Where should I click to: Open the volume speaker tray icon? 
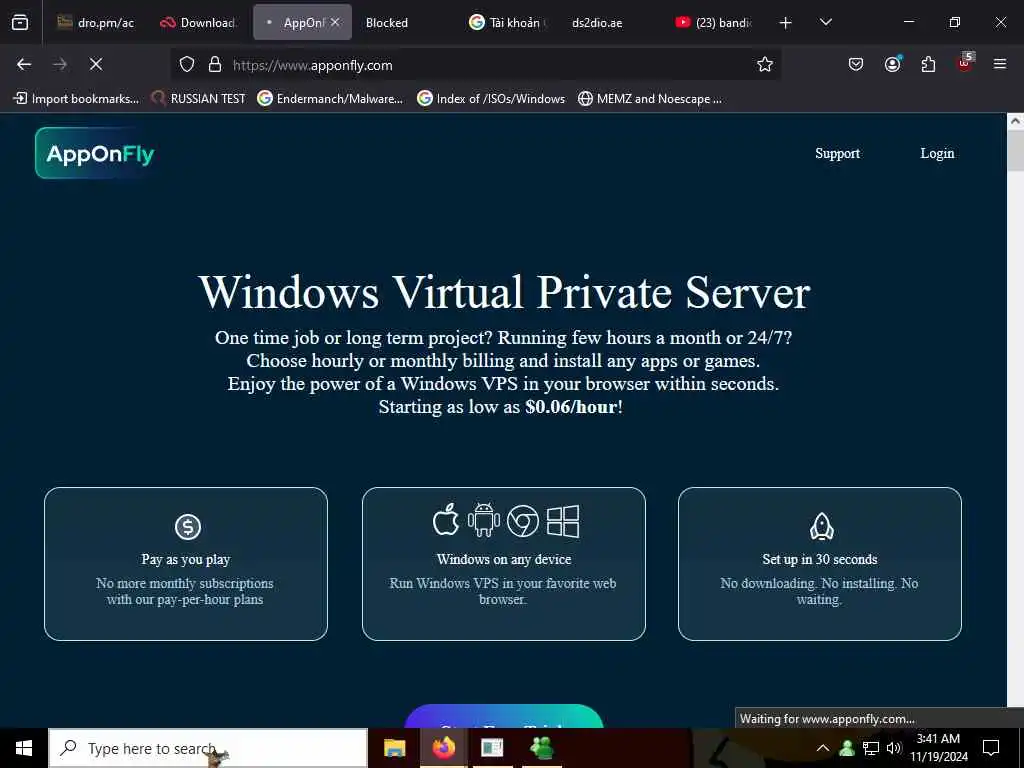click(894, 748)
